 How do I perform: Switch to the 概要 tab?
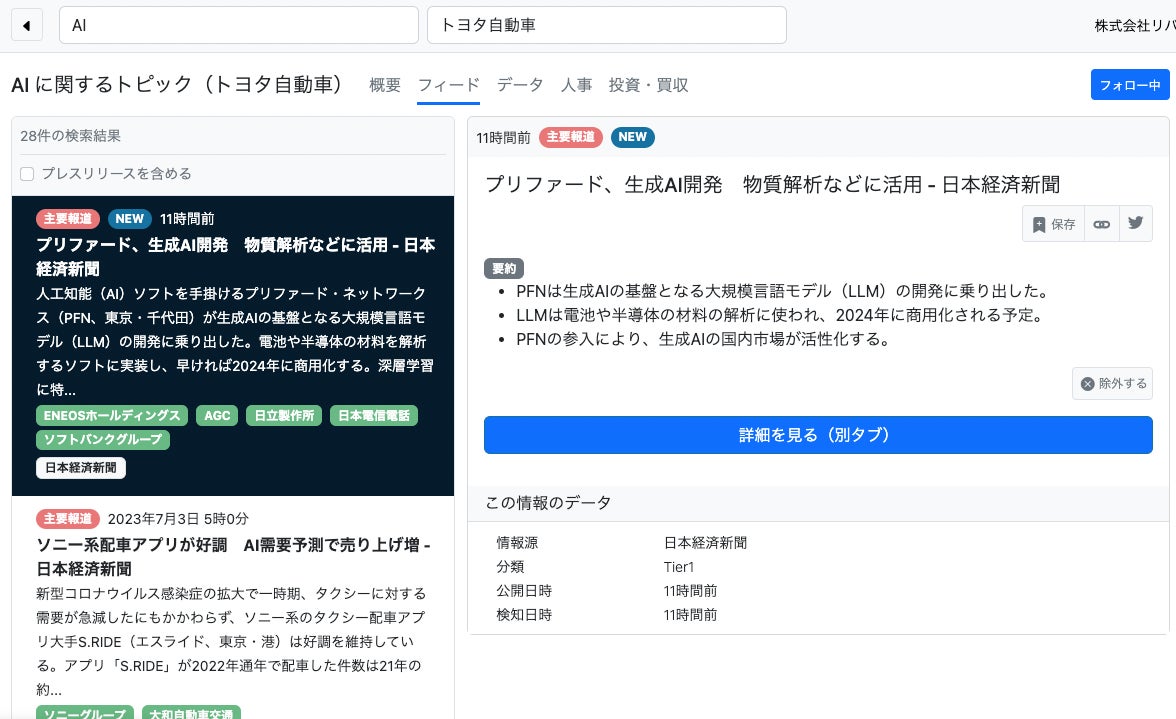coord(385,85)
